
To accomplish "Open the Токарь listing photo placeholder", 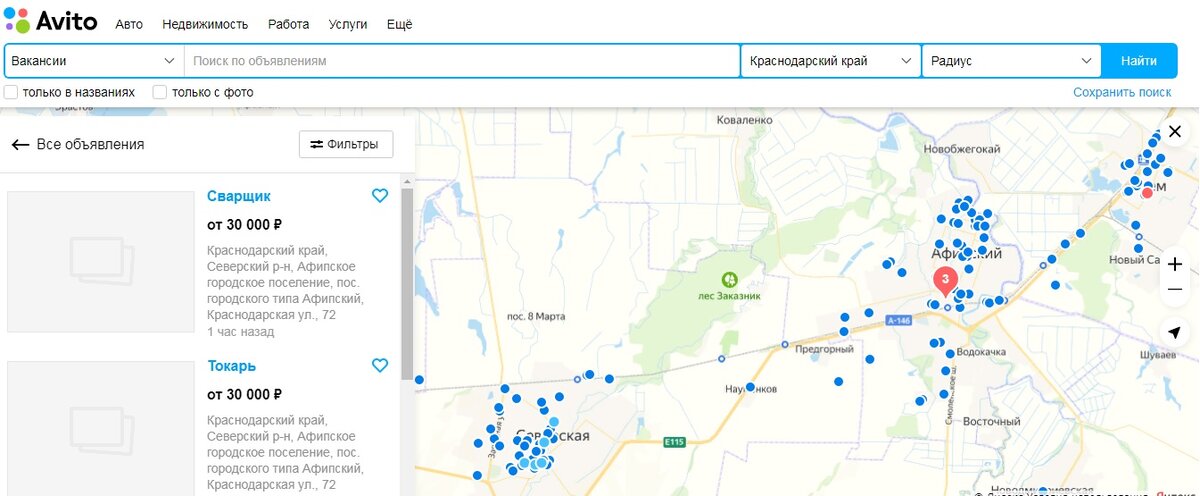I will point(101,428).
